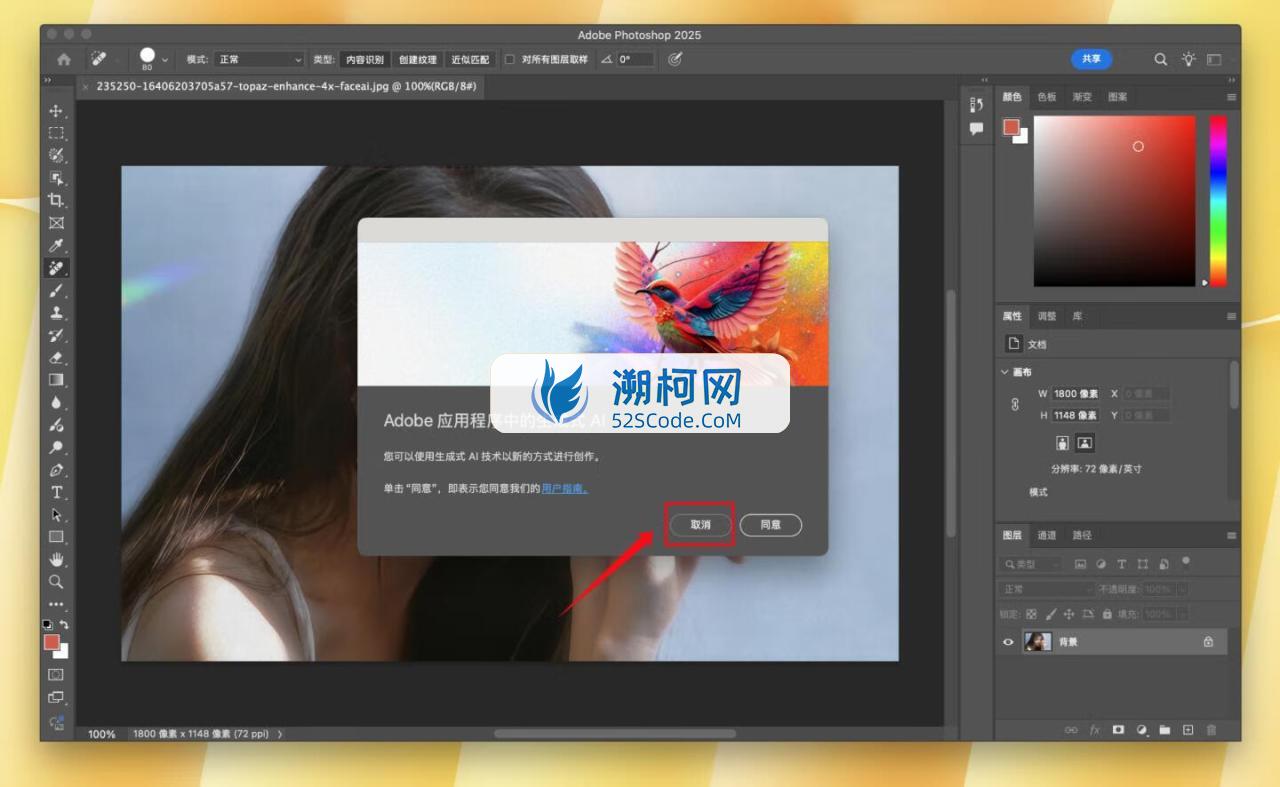The width and height of the screenshot is (1280, 787).
Task: Switch to the 调整 tab
Action: click(x=1046, y=316)
